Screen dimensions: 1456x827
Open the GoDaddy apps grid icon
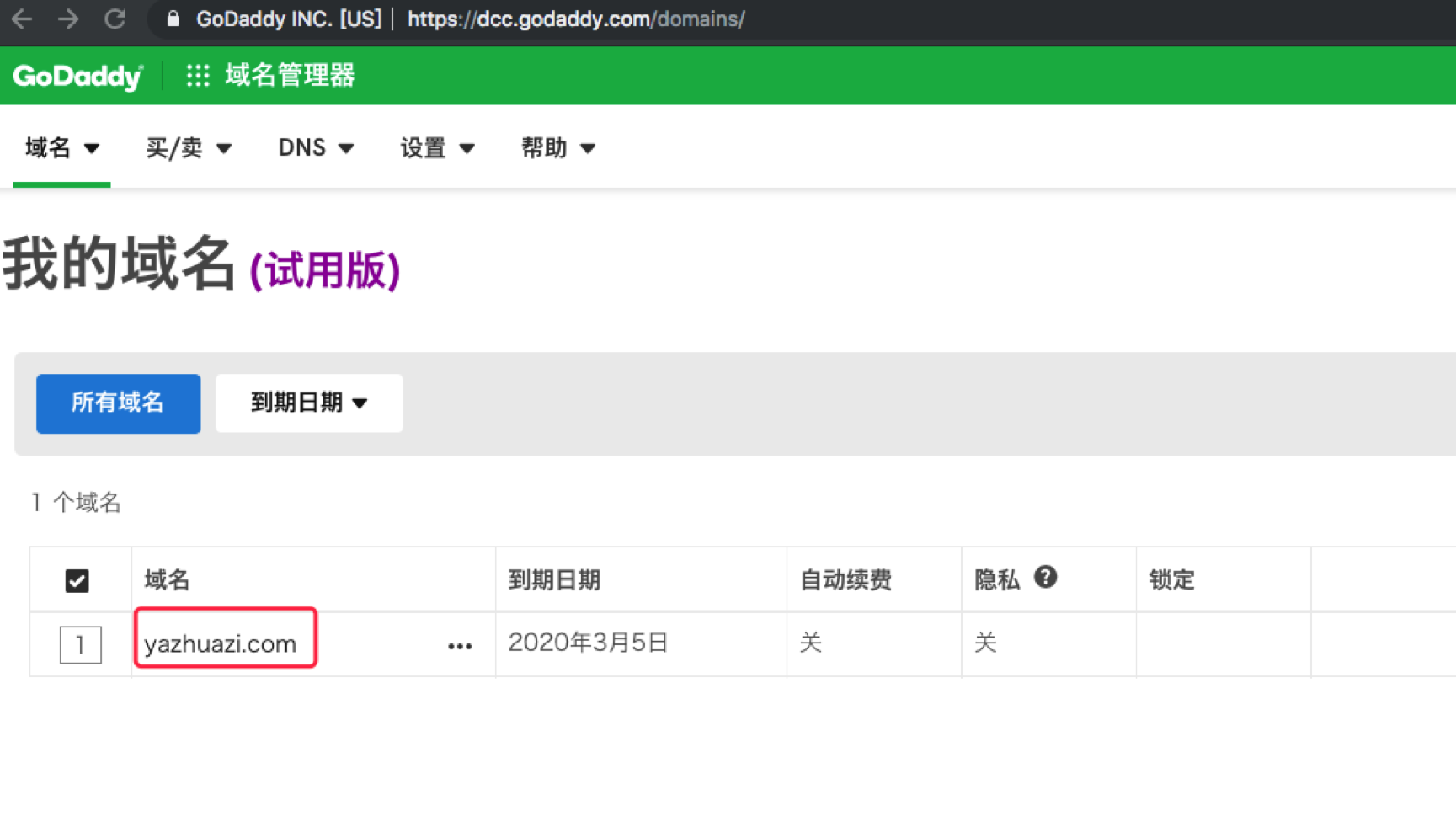pyautogui.click(x=196, y=75)
